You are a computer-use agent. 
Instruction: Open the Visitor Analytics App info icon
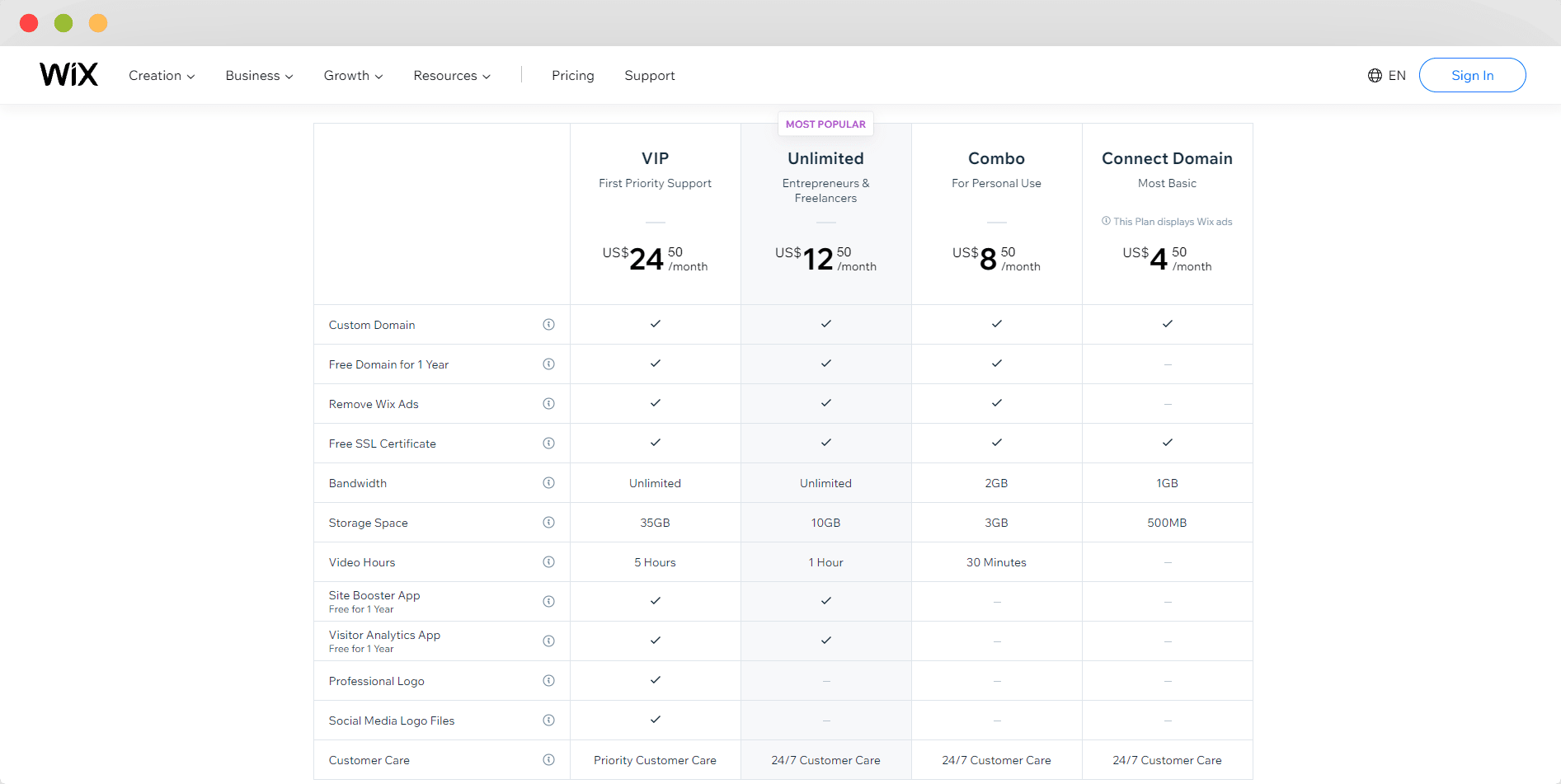(548, 641)
